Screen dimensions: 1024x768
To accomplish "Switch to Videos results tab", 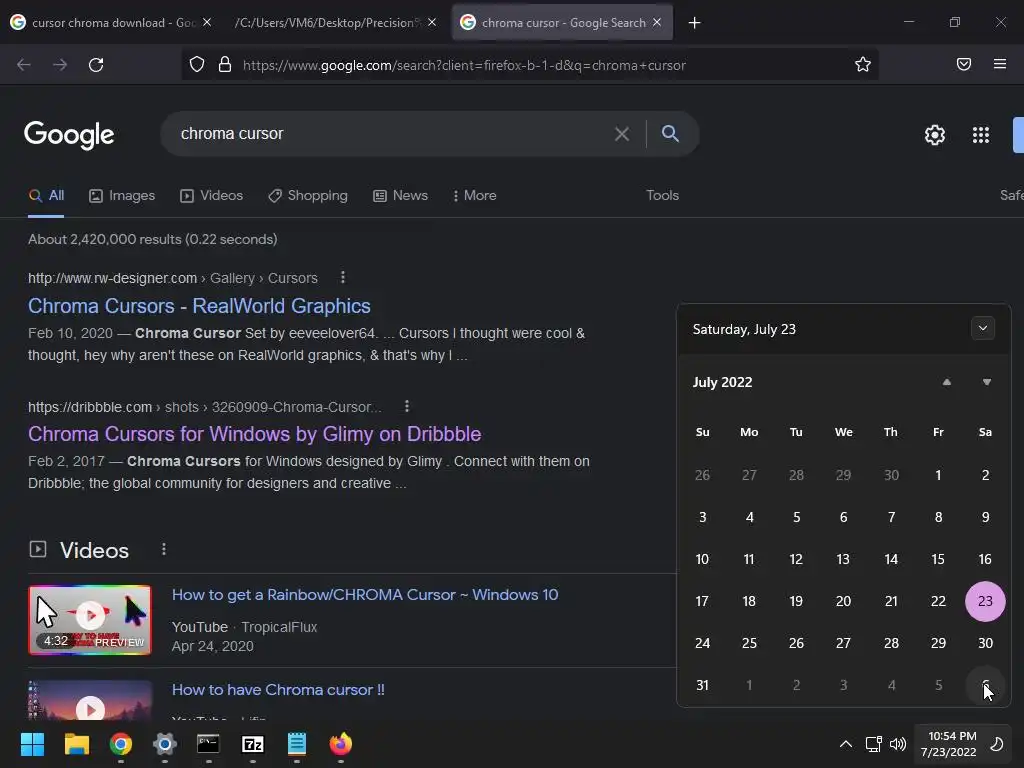I will click(x=212, y=195).
